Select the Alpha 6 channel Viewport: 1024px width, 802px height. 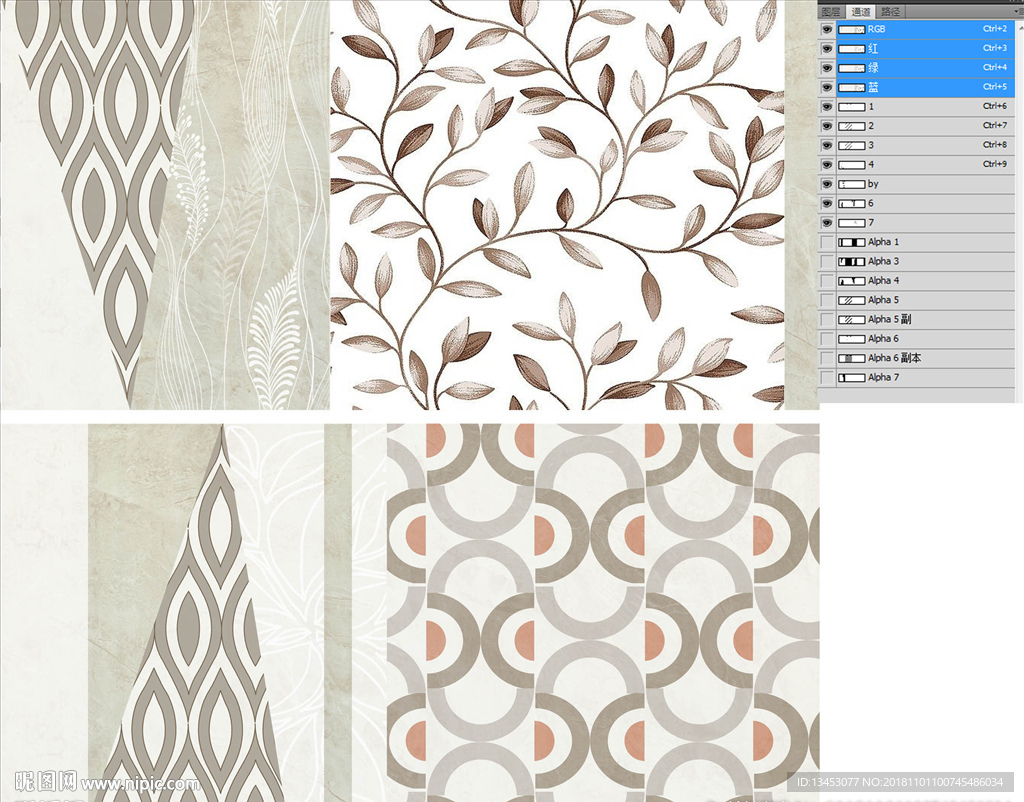point(920,339)
